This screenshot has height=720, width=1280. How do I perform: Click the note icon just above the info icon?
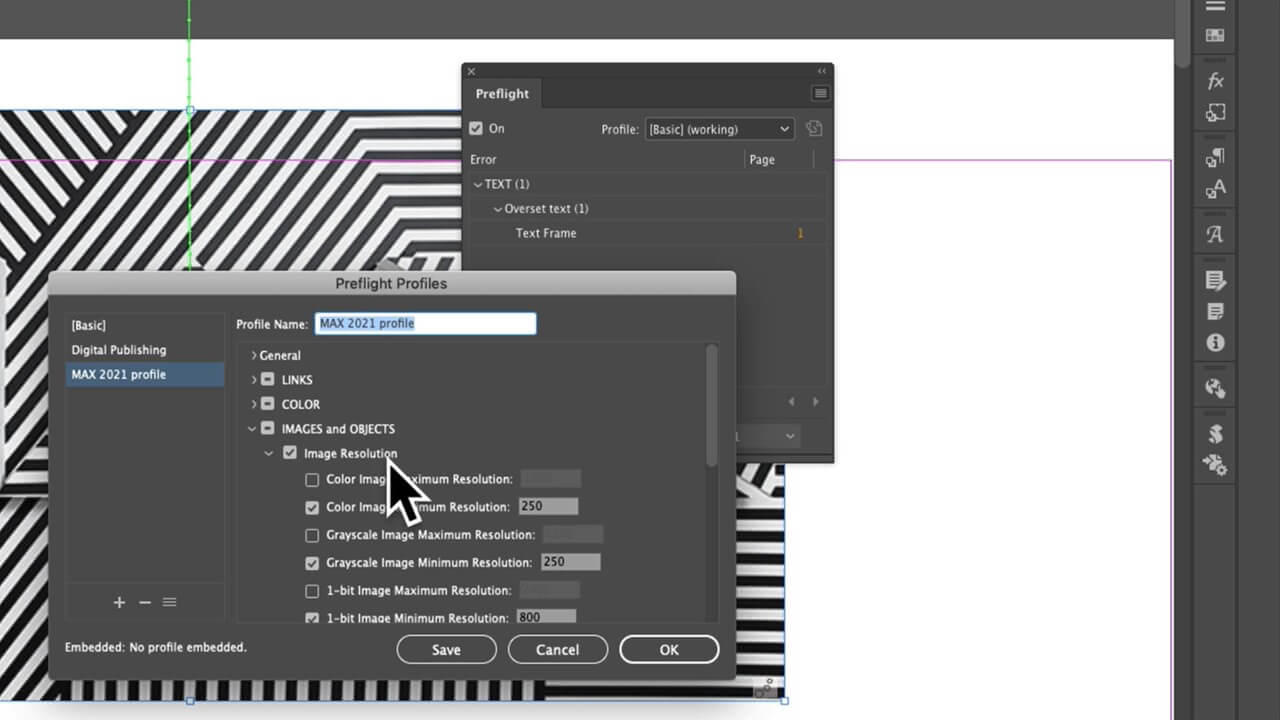click(1215, 311)
